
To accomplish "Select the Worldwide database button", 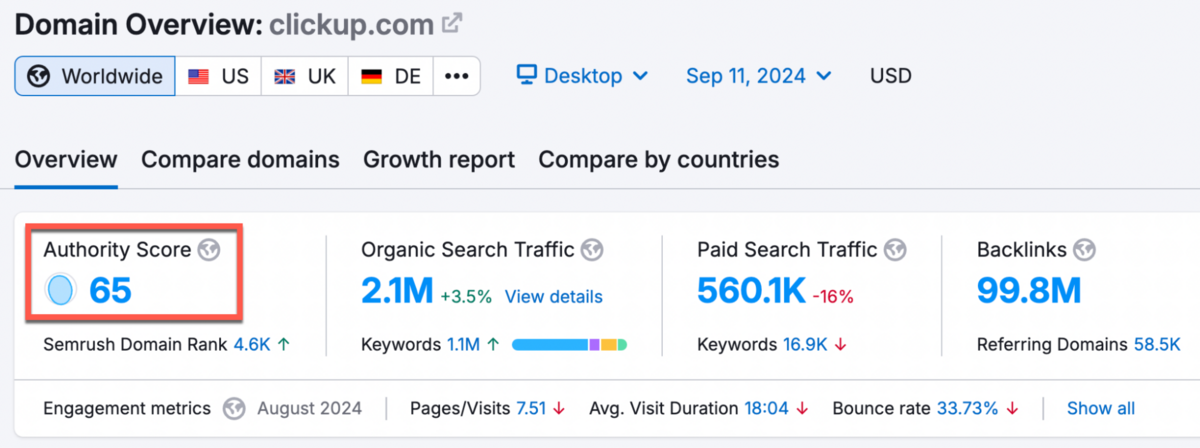I will tap(95, 76).
